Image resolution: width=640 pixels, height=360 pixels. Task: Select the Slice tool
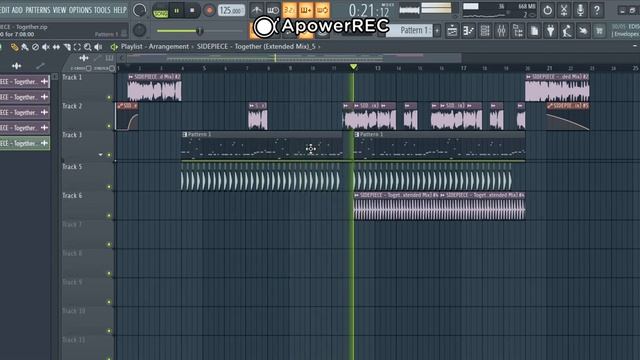point(67,47)
